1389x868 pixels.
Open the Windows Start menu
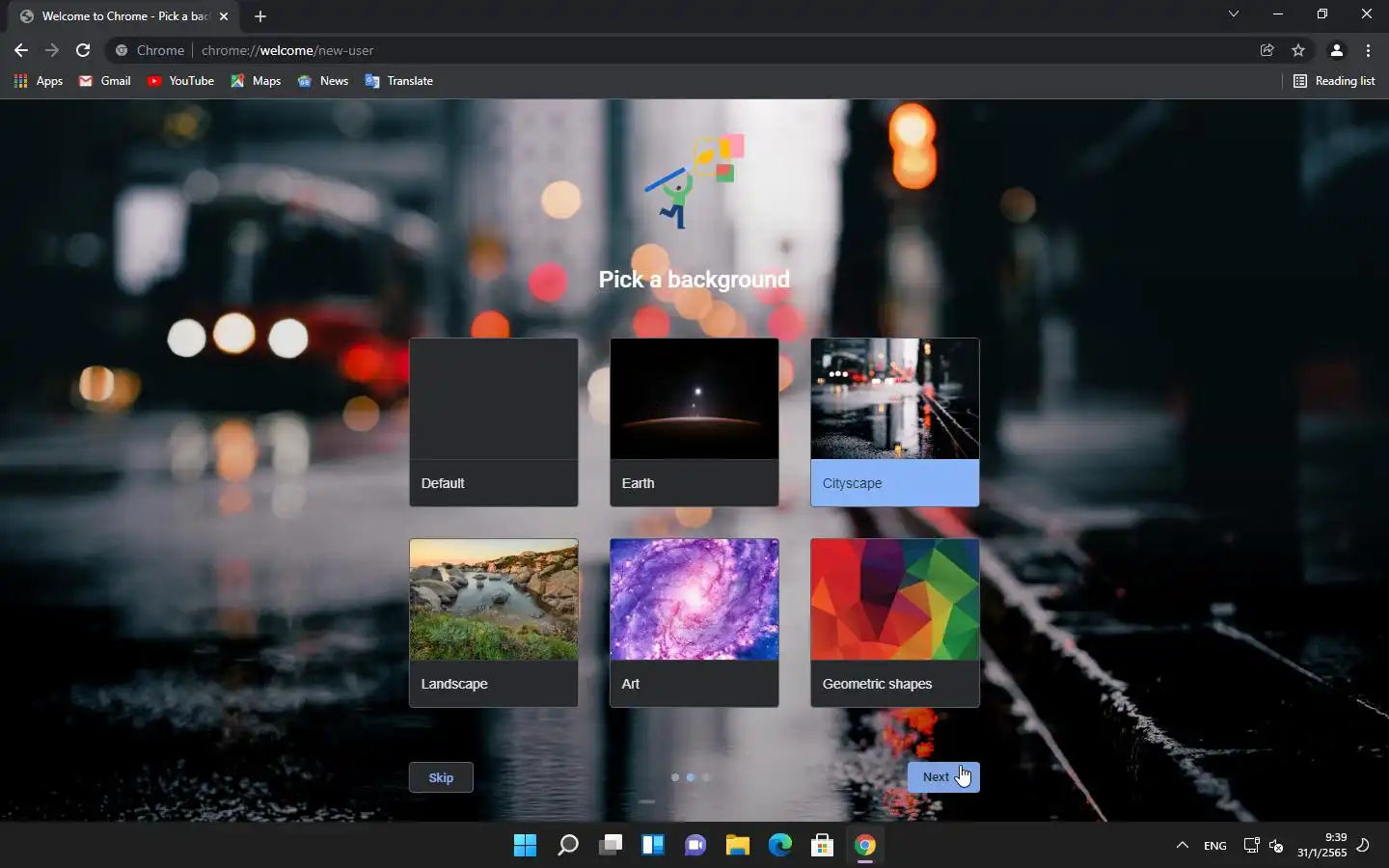pos(525,846)
